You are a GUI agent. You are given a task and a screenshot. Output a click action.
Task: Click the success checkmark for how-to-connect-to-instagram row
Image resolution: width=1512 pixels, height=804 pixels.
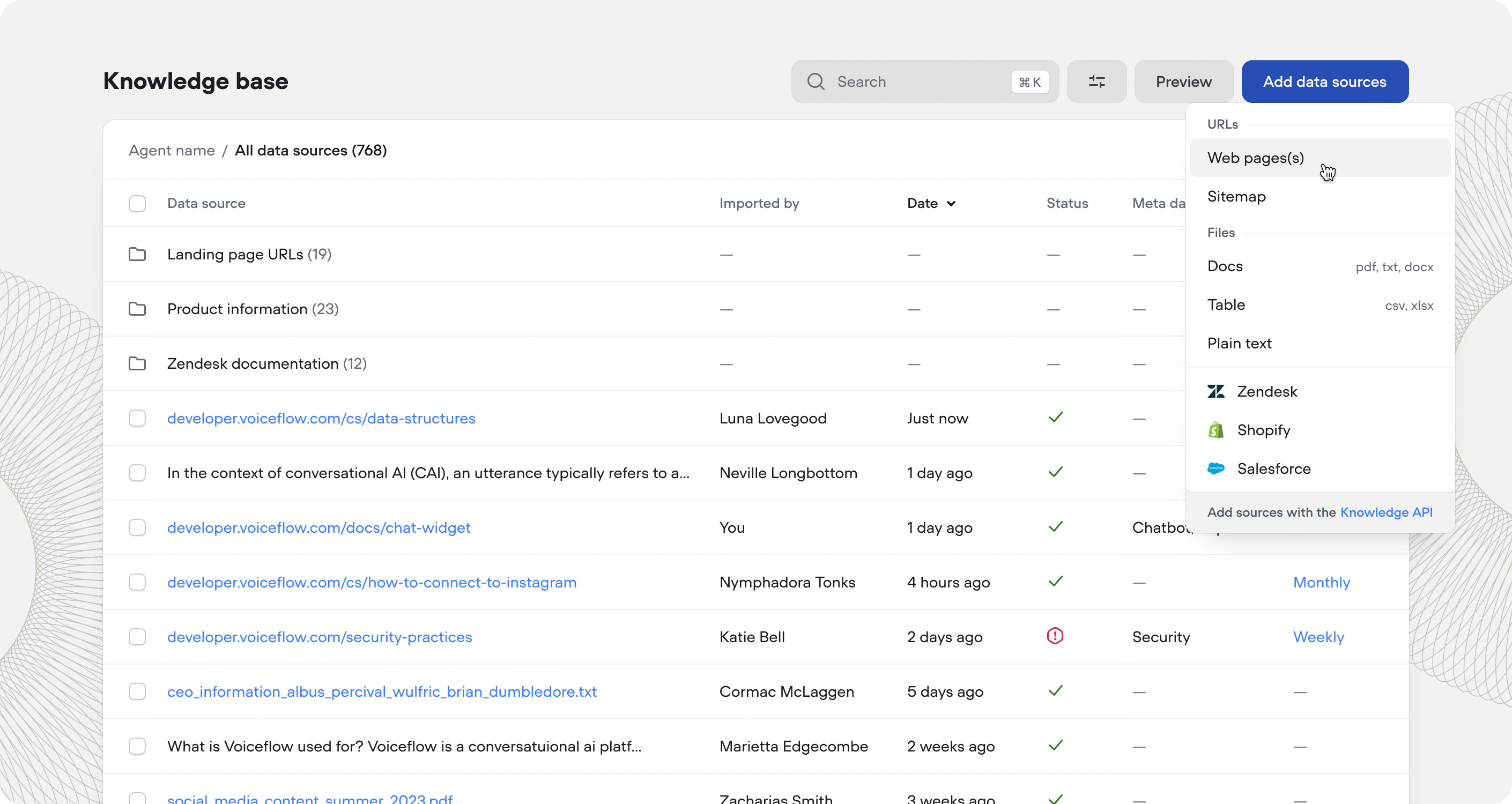(x=1055, y=582)
